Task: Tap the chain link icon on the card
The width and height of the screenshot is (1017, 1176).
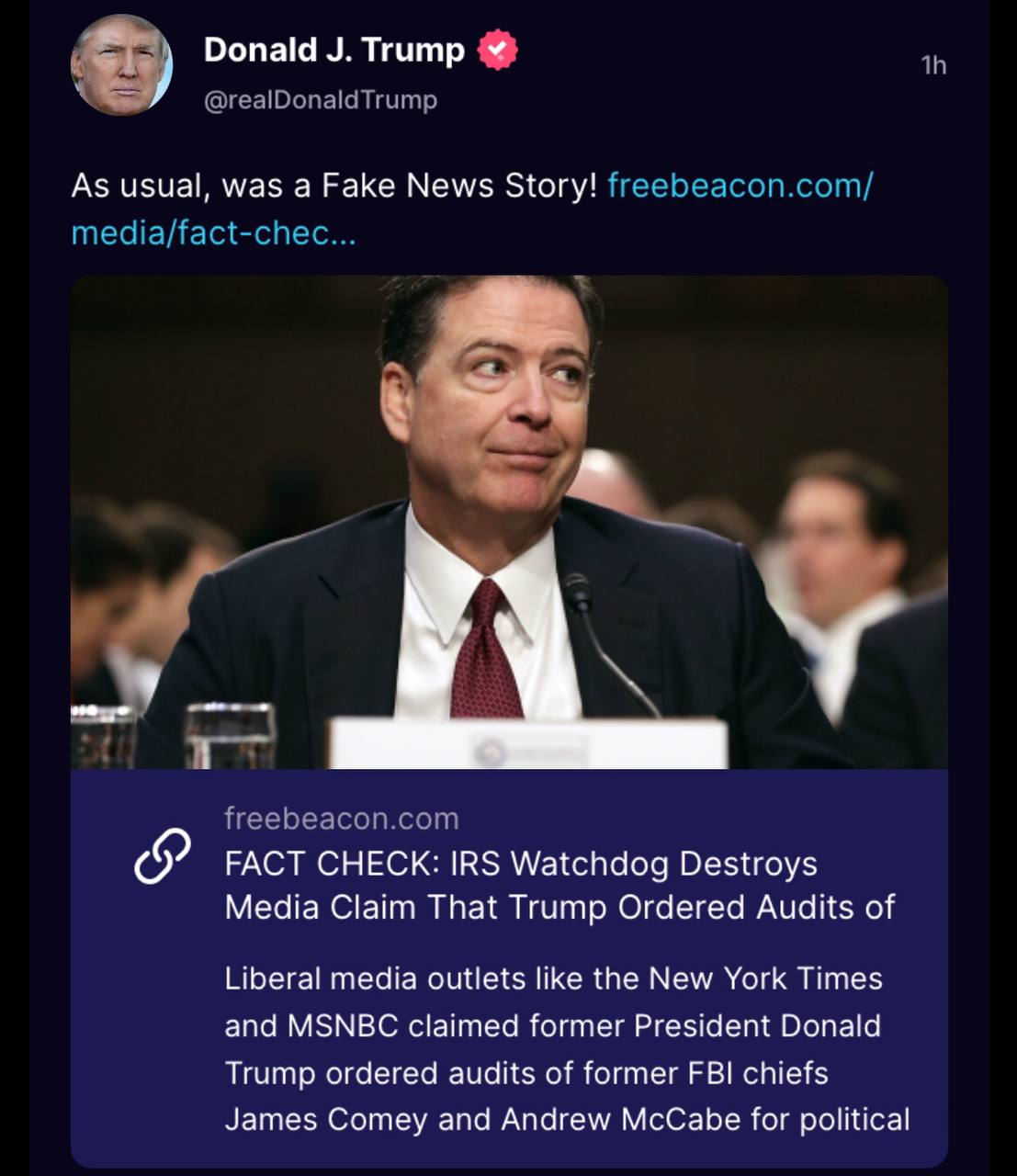Action: click(x=163, y=855)
